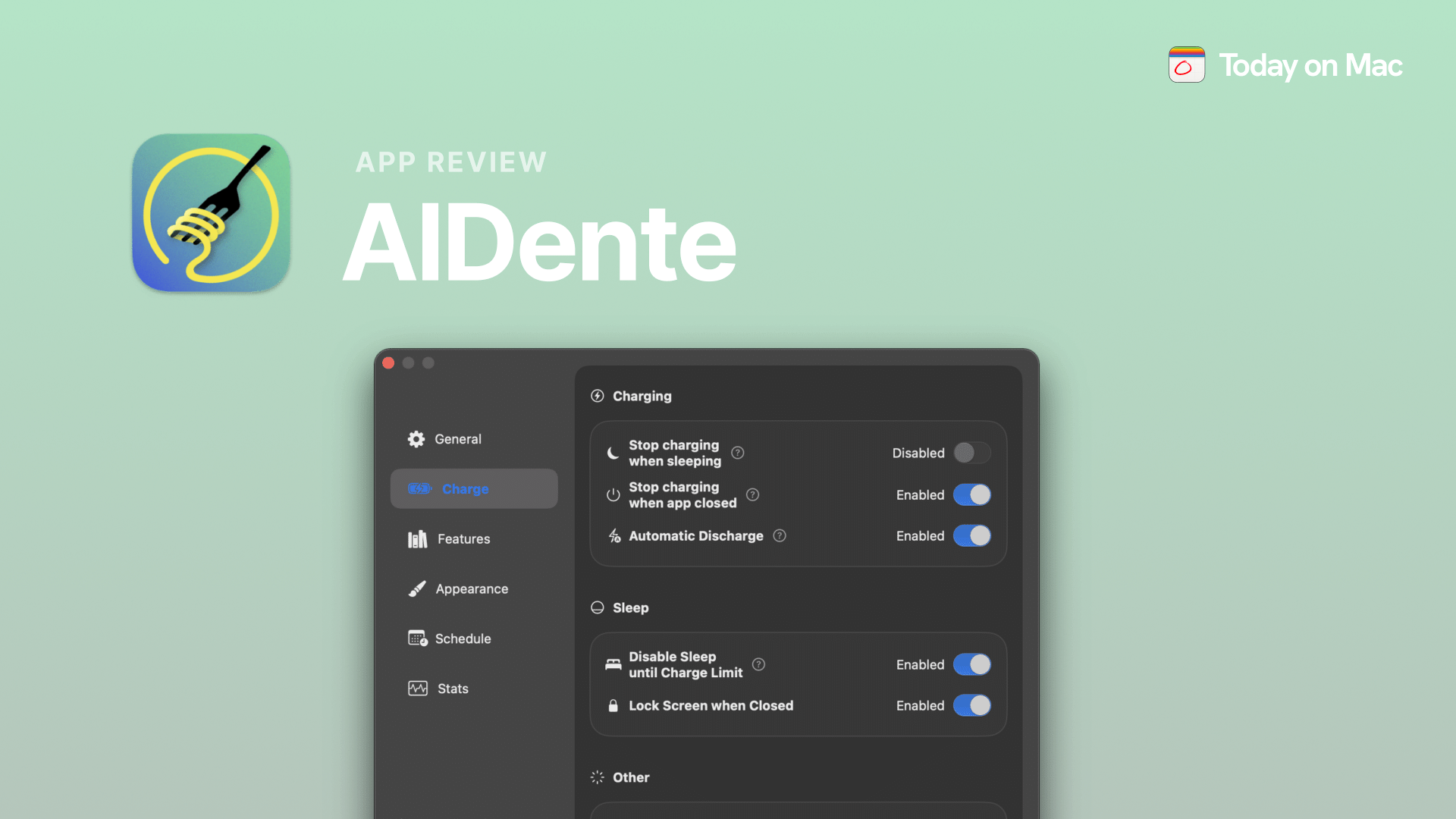Click the battery icon on the Charge tab

pyautogui.click(x=419, y=488)
